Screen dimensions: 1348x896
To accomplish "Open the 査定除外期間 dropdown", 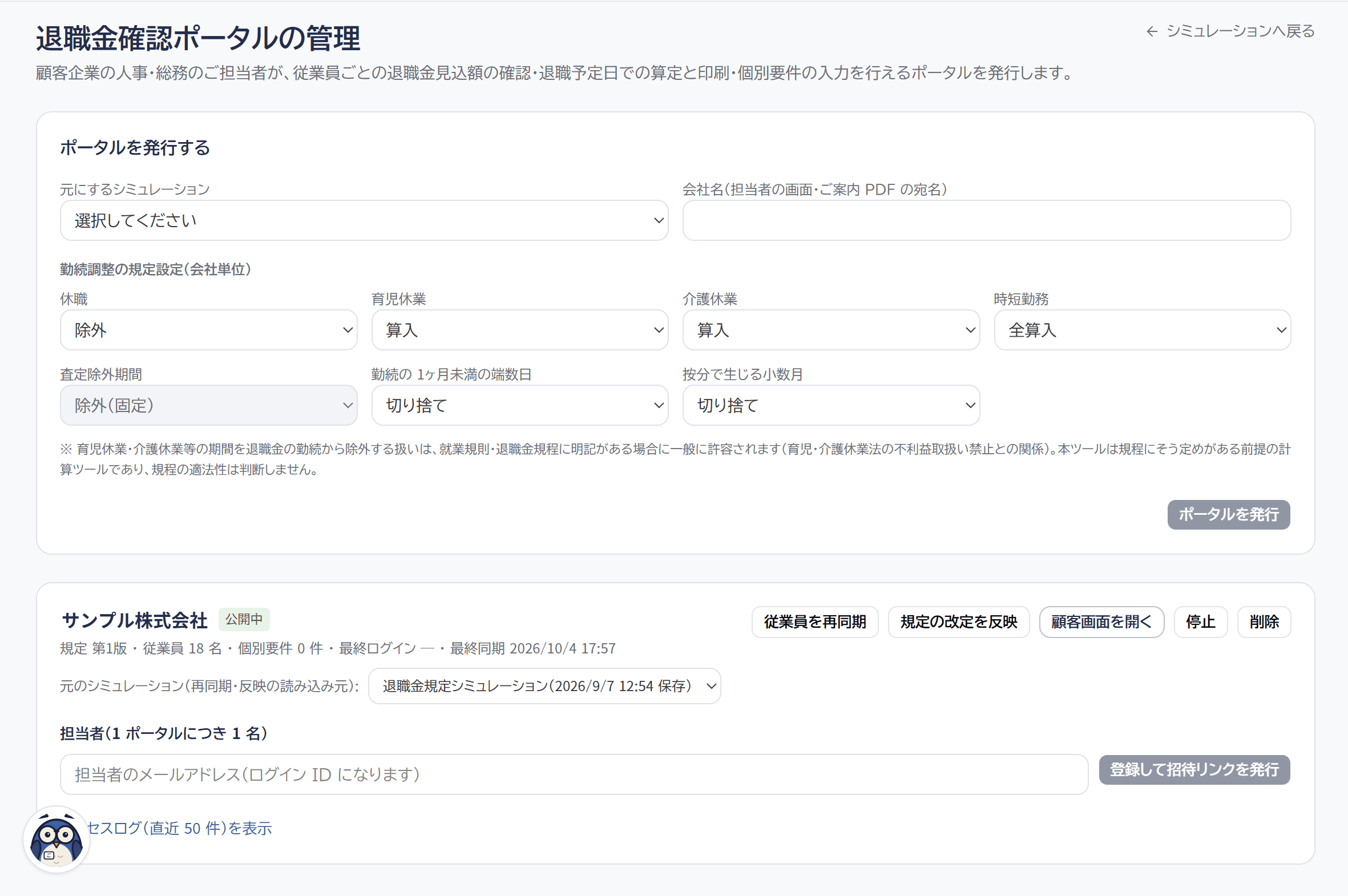I will [208, 405].
